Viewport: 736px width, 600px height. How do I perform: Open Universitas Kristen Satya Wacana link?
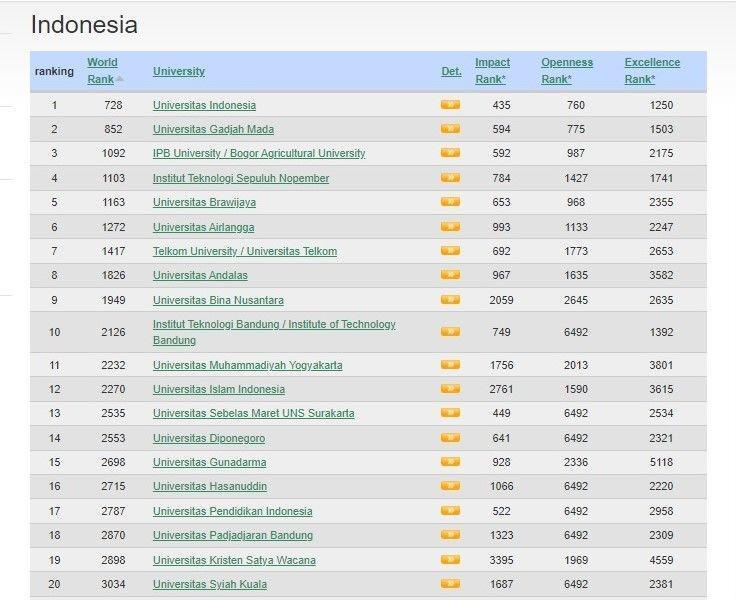234,560
